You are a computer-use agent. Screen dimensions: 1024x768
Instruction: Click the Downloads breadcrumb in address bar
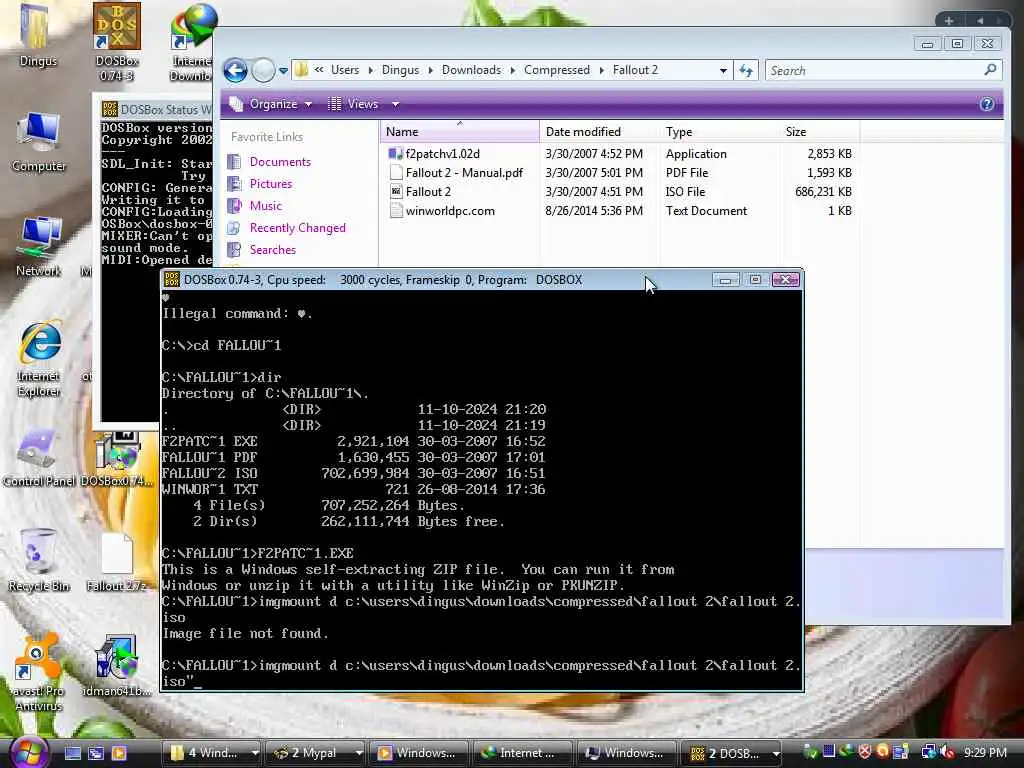tap(471, 70)
